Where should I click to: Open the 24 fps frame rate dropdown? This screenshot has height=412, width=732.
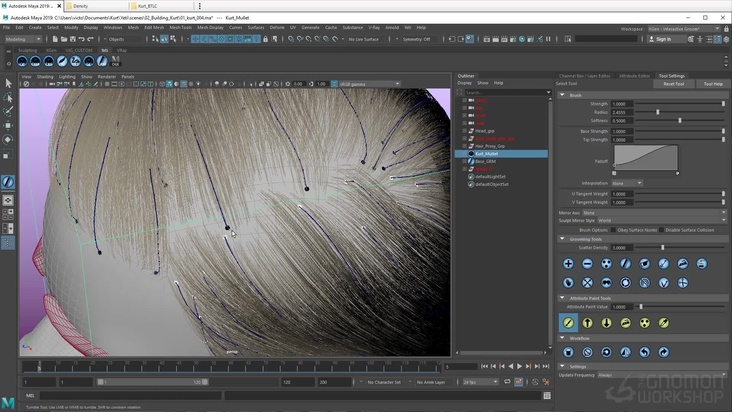coord(480,382)
